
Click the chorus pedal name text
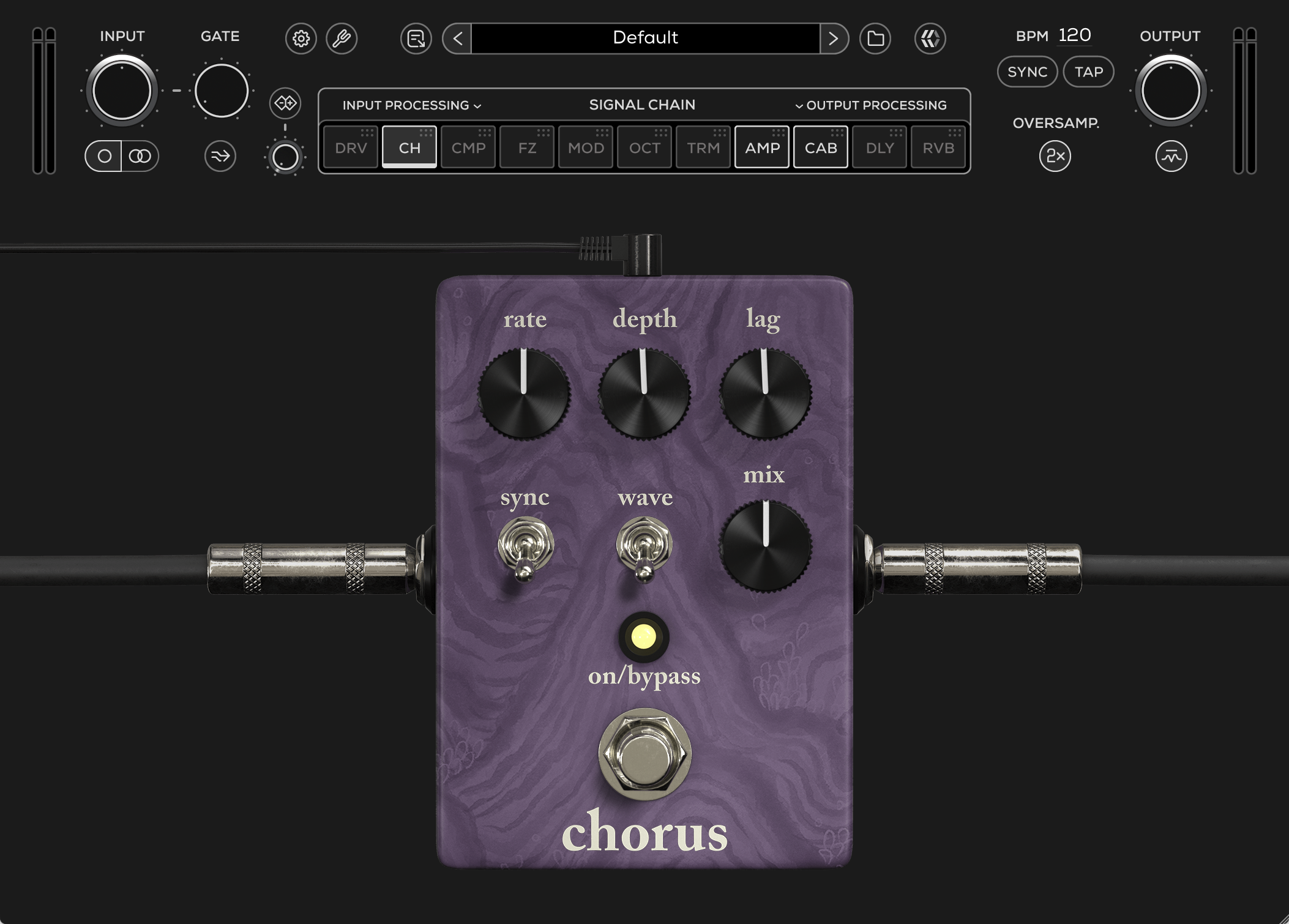(644, 831)
